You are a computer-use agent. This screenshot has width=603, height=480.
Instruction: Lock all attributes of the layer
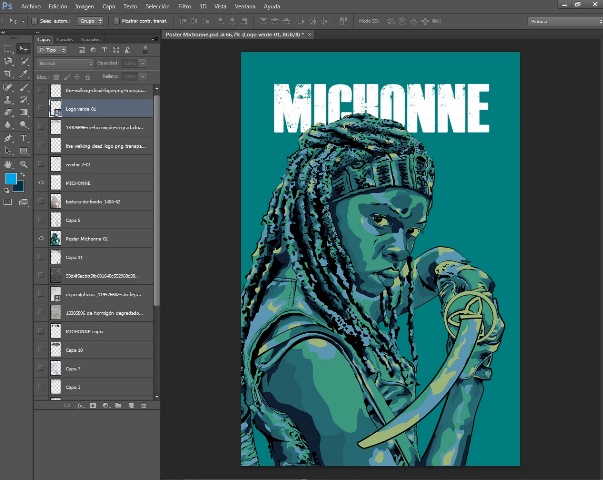tap(88, 77)
